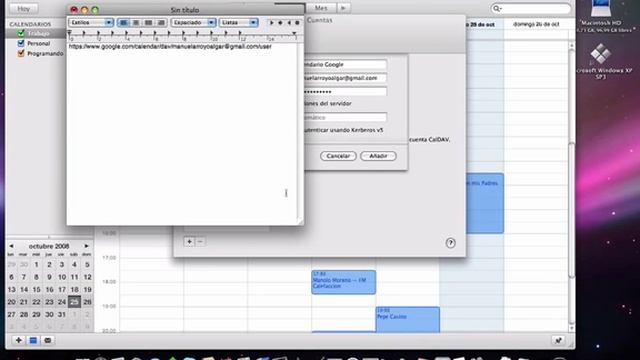640x360 pixels.
Task: Add account with the plus button in Cuentas
Action: tap(189, 242)
